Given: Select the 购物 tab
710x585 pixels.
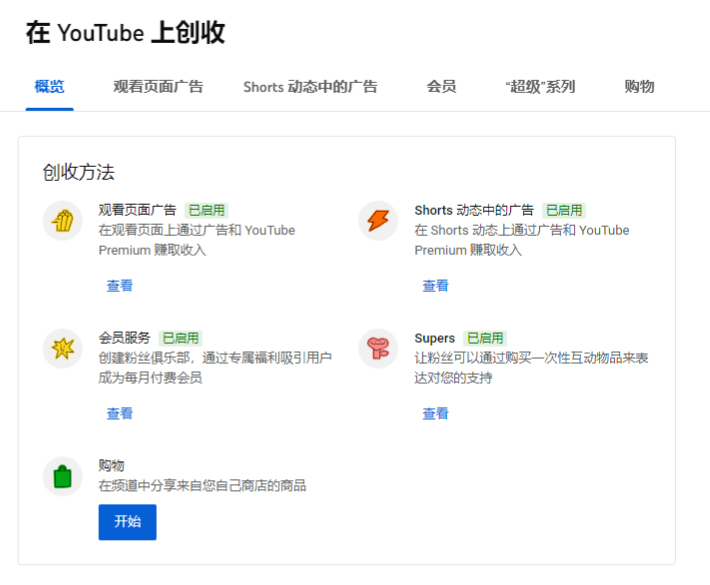Looking at the screenshot, I should coord(639,86).
